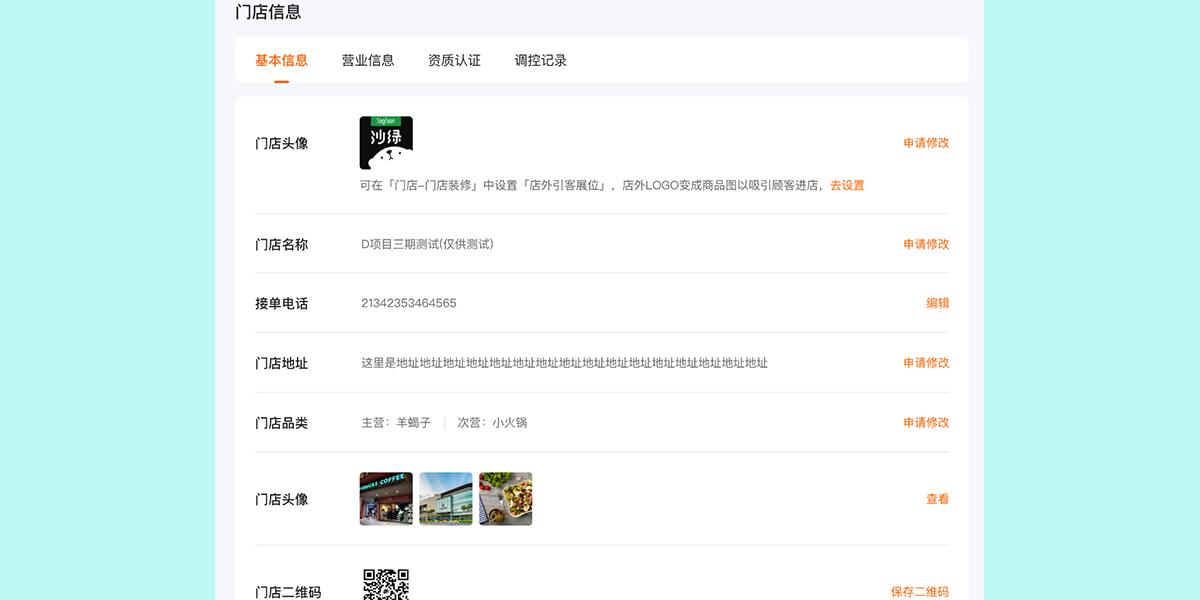Image resolution: width=1200 pixels, height=600 pixels.
Task: Open the building exterior photo thumbnail
Action: (x=446, y=499)
